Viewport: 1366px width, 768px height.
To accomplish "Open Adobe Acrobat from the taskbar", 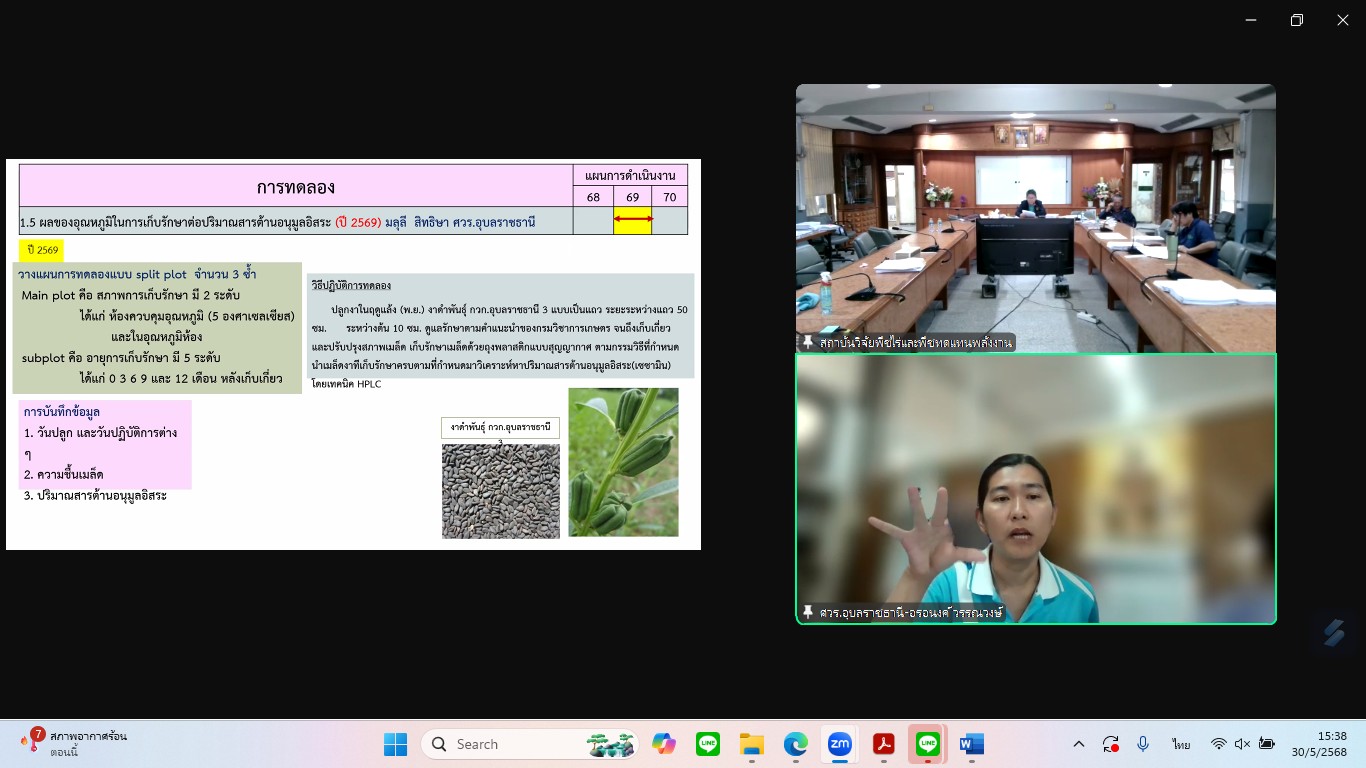I will tap(883, 744).
